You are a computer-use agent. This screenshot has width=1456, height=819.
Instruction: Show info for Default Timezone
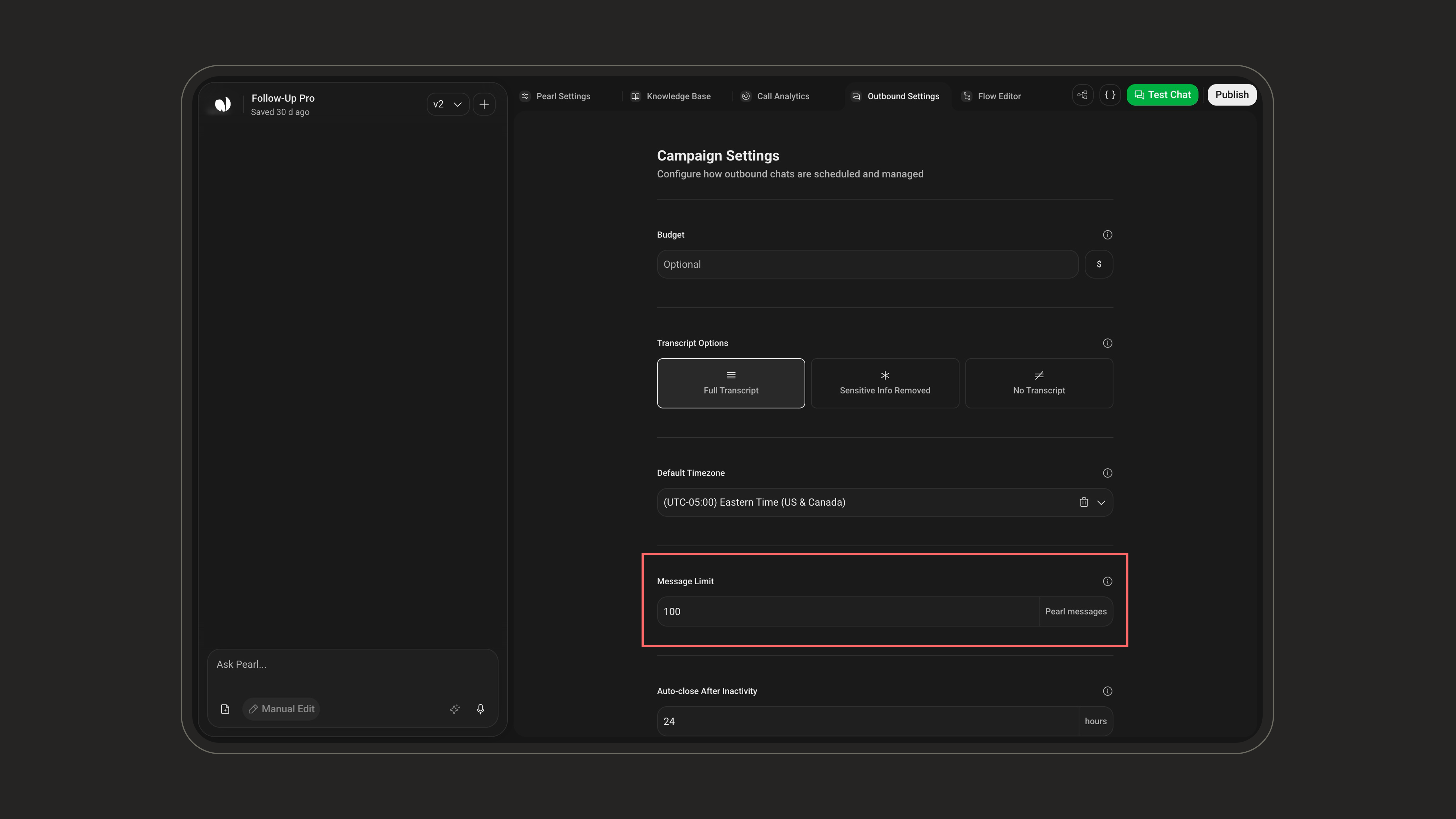pyautogui.click(x=1107, y=473)
